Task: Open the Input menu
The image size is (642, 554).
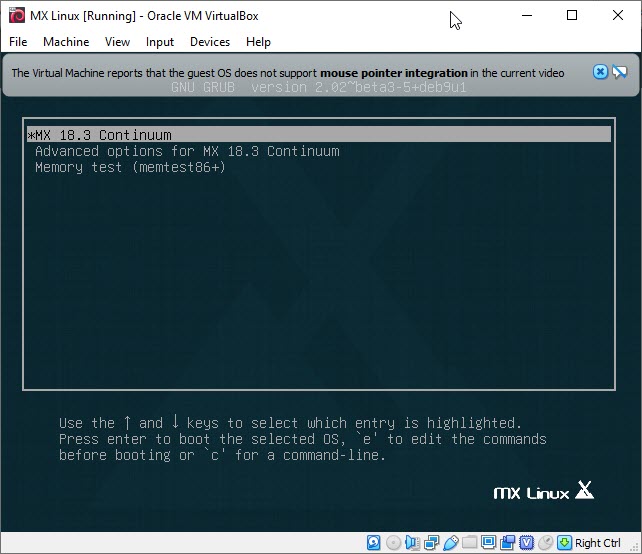Action: (160, 42)
